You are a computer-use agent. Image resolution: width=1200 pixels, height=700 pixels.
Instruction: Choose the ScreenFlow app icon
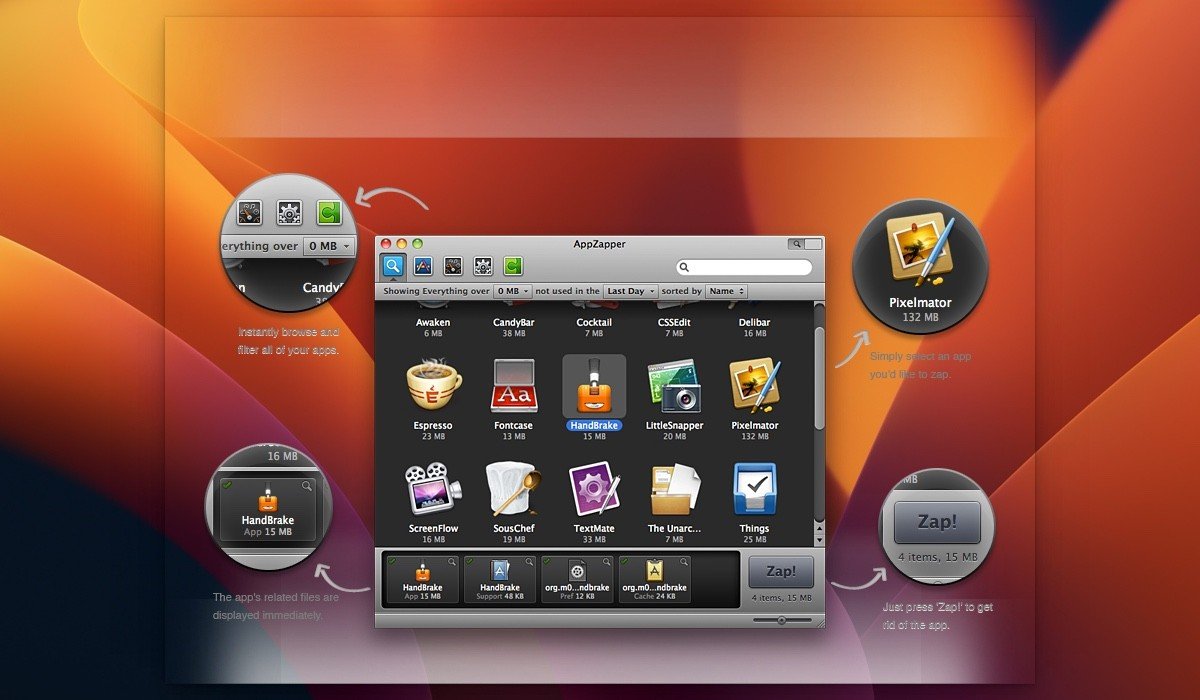[433, 489]
